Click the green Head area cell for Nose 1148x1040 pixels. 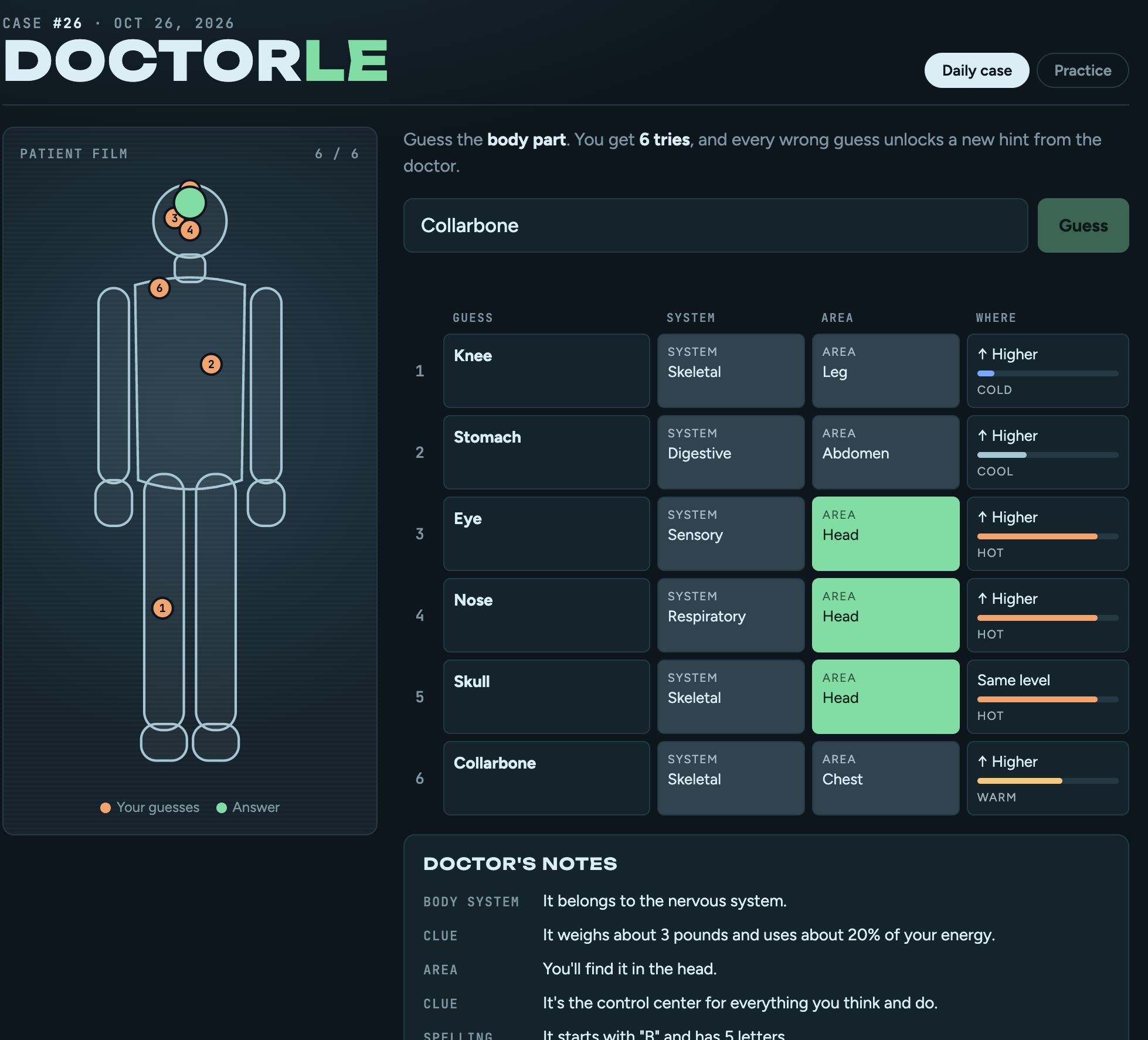pos(885,615)
